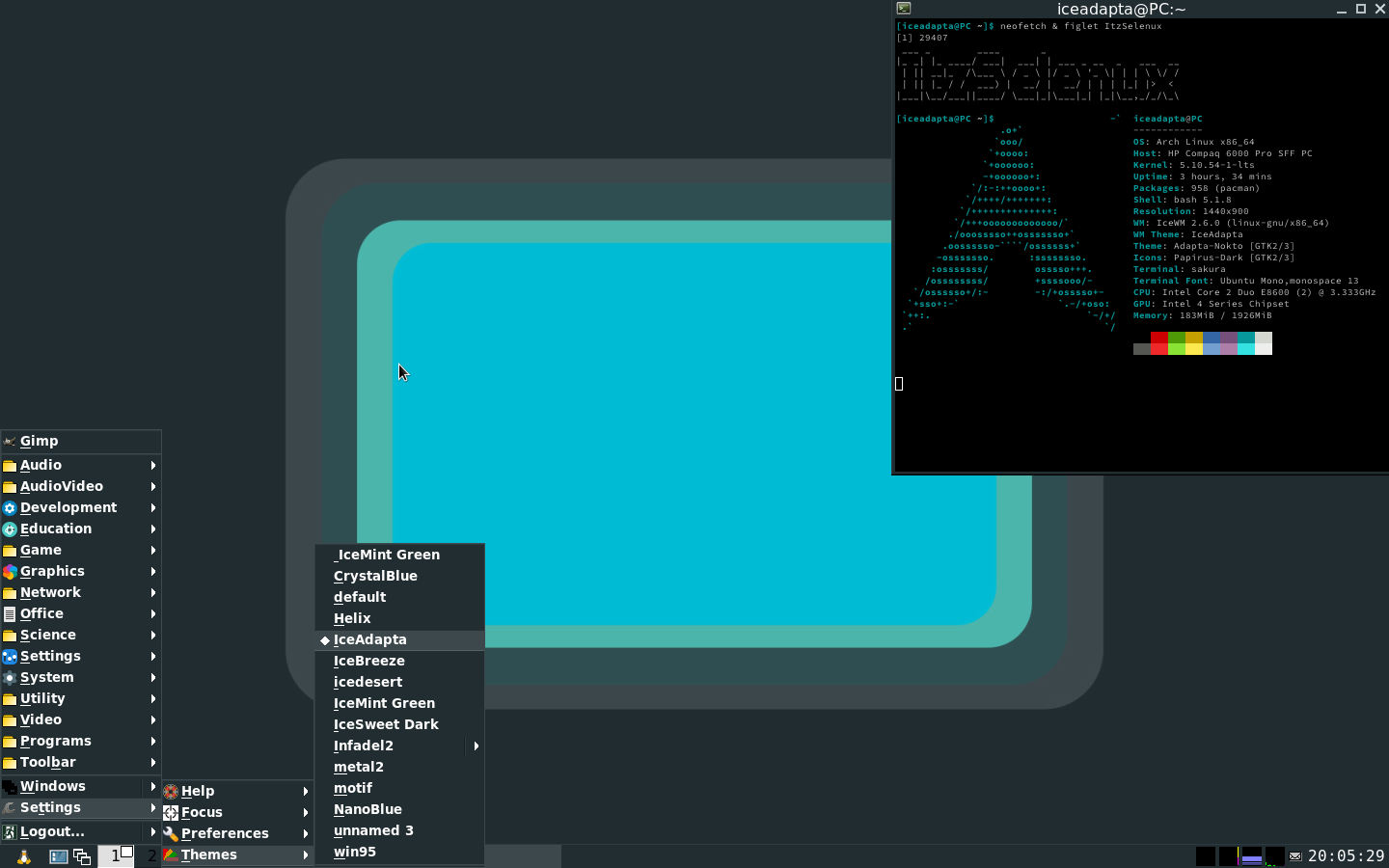Image resolution: width=1389 pixels, height=868 pixels.
Task: Open the window list taskbar icon
Action: click(82, 856)
